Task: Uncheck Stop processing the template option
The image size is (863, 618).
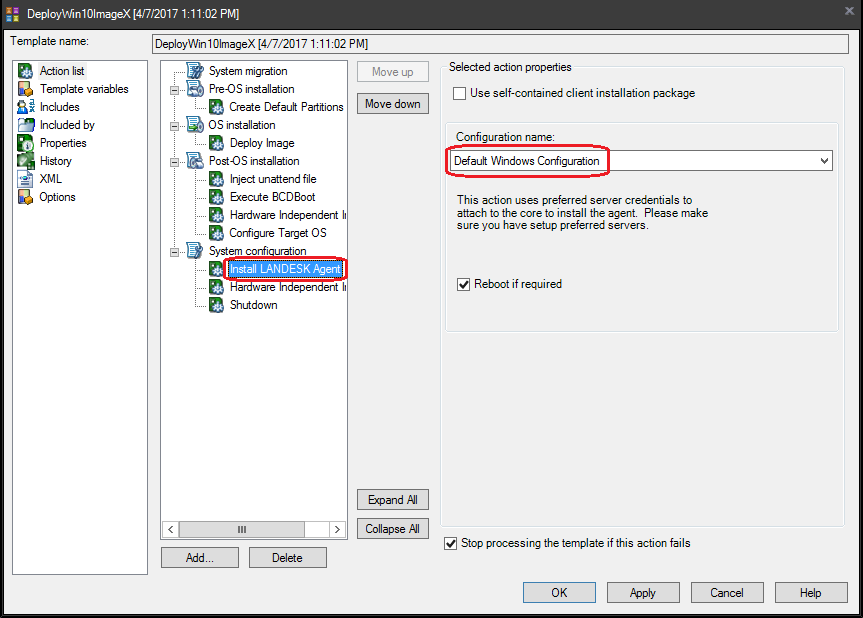Action: click(450, 543)
